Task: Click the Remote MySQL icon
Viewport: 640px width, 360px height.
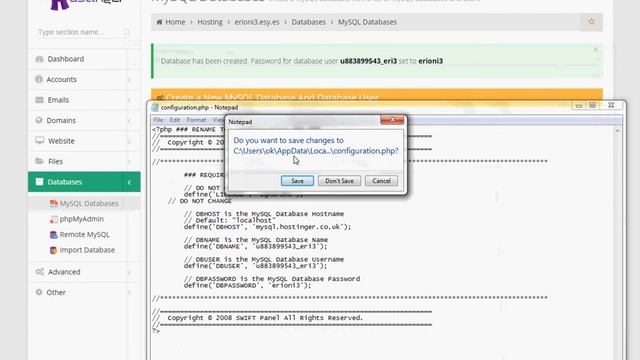Action: point(53,235)
